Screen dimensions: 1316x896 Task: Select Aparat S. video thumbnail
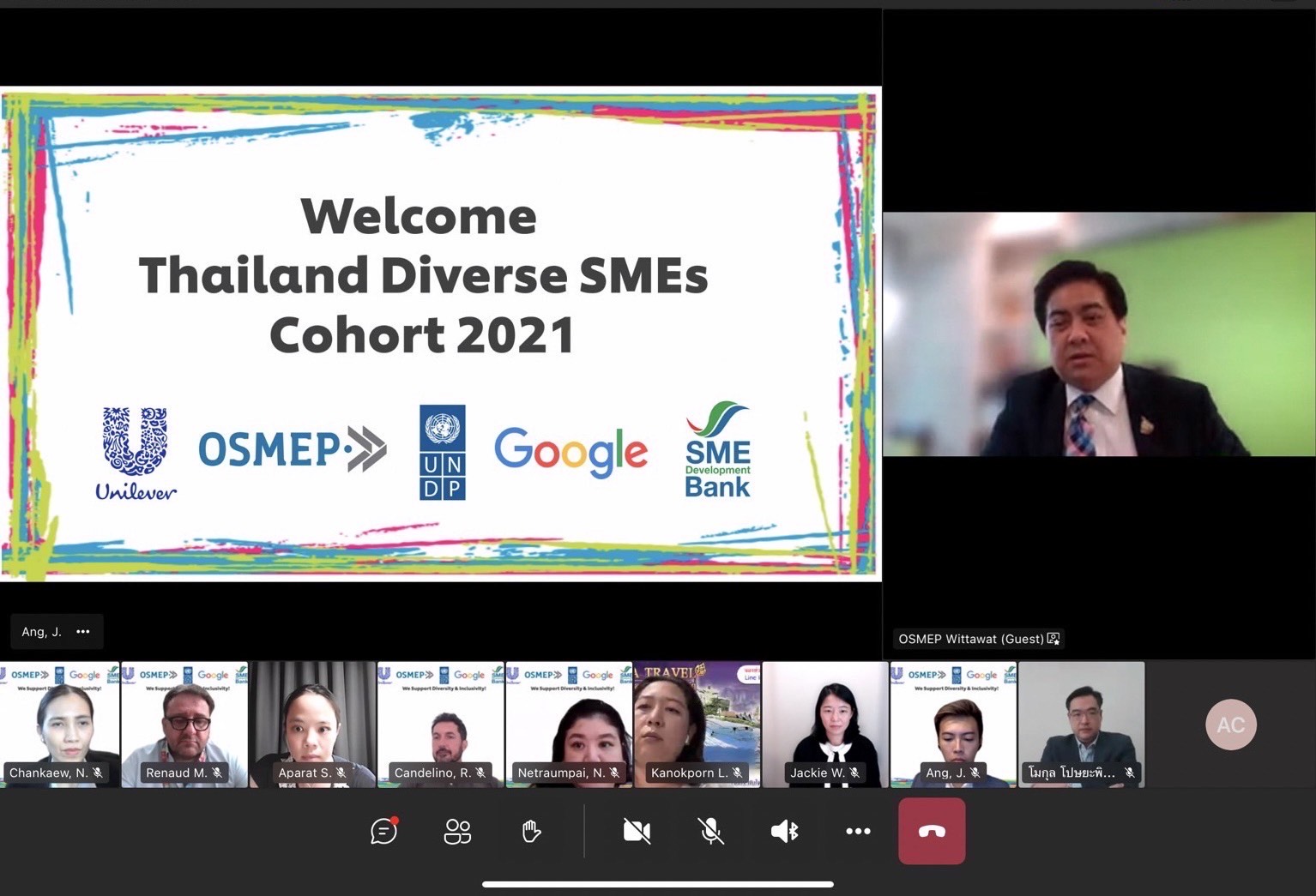[x=312, y=725]
